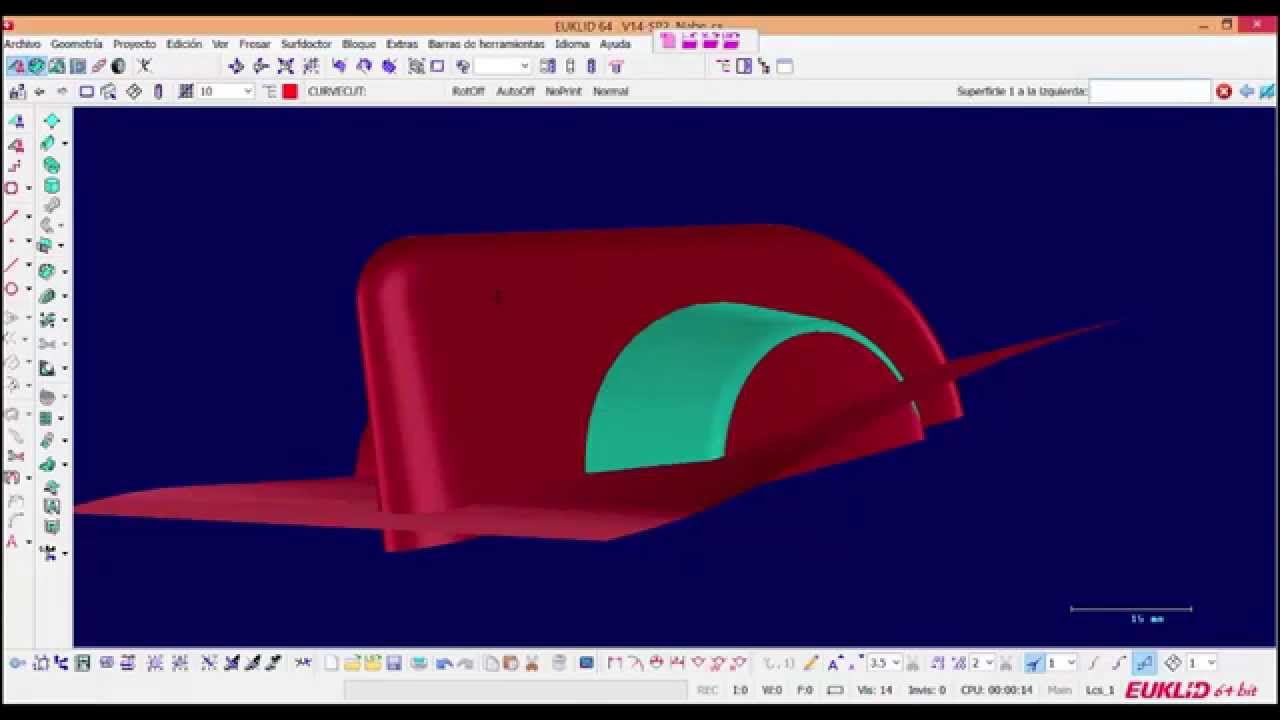This screenshot has width=1280, height=720.
Task: Open the Proyecto menu
Action: click(x=134, y=44)
